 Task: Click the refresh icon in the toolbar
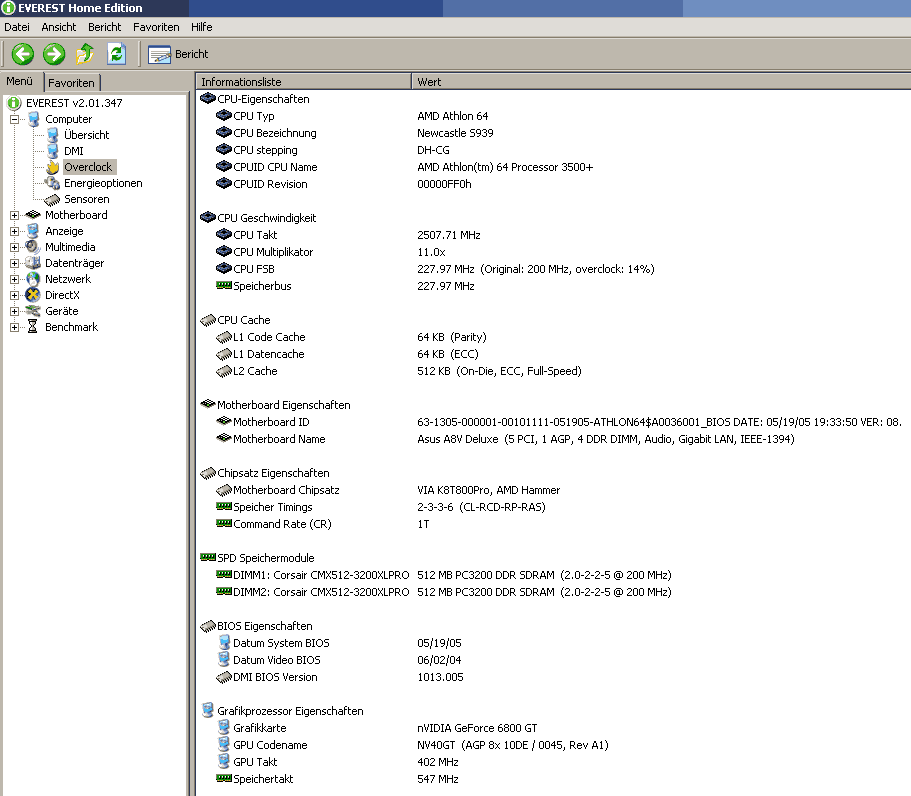click(115, 54)
